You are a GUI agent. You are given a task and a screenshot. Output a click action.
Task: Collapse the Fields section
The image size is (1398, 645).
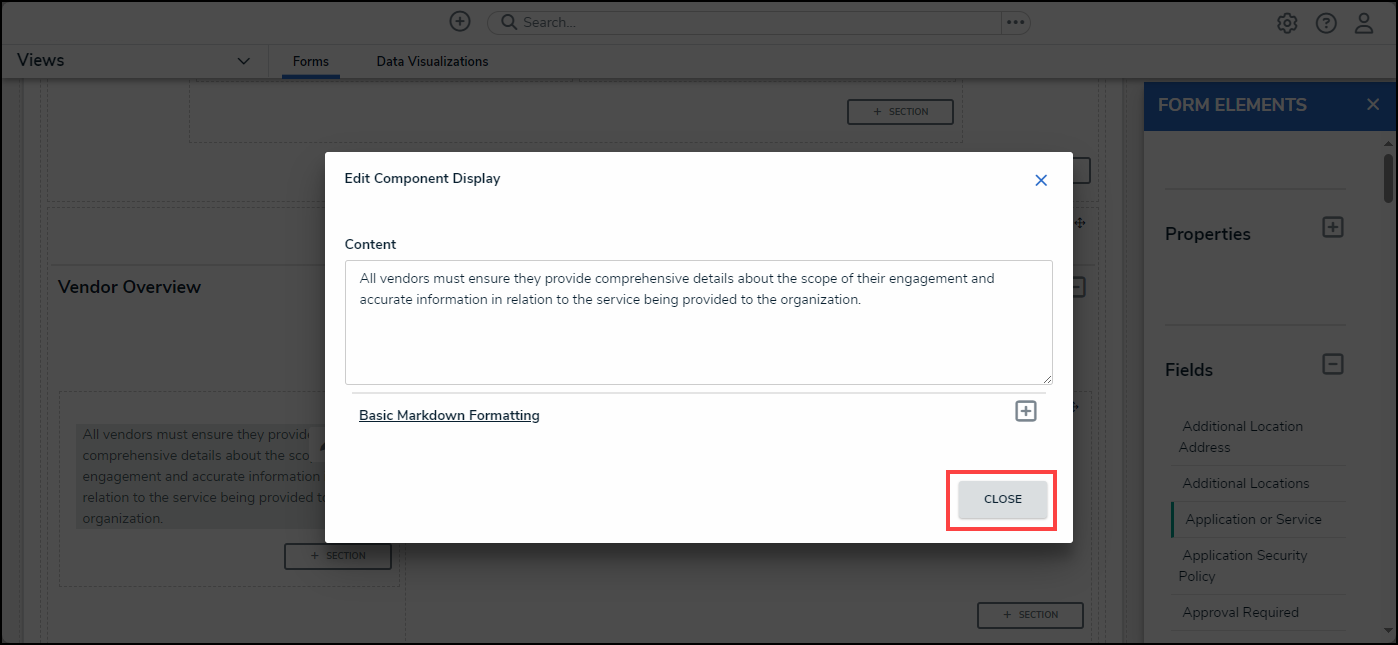pos(1332,364)
